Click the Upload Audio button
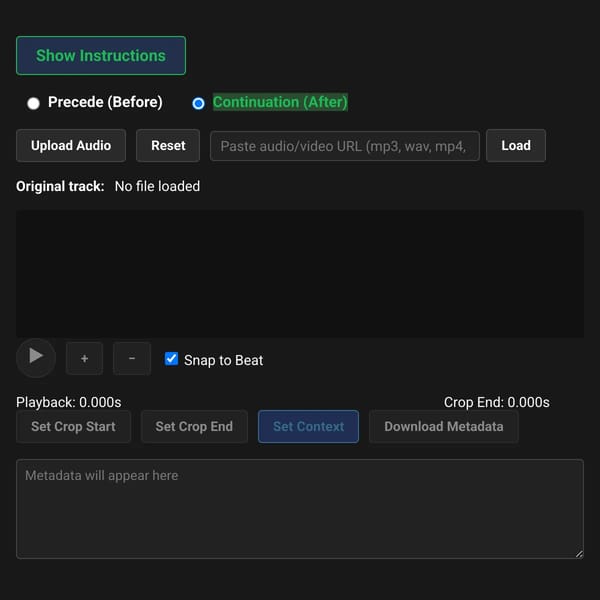Image resolution: width=600 pixels, height=600 pixels. [71, 145]
